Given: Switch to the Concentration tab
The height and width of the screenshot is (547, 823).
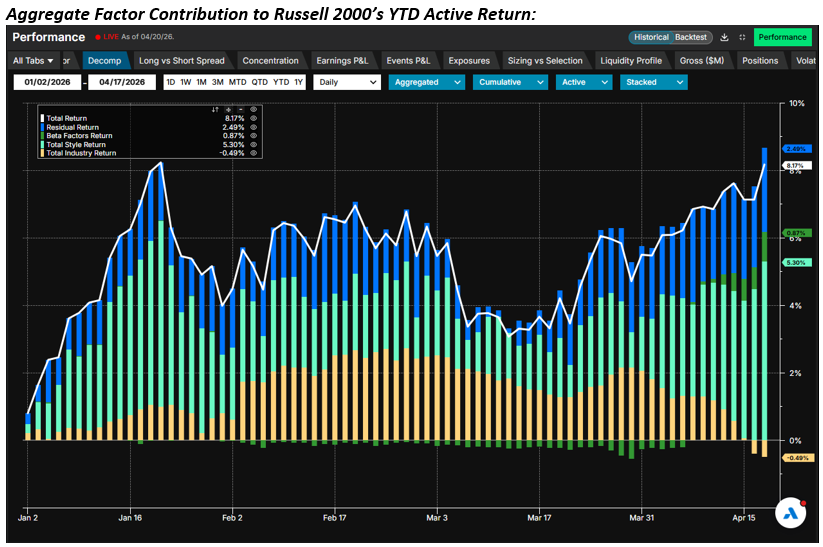Looking at the screenshot, I should click(270, 61).
